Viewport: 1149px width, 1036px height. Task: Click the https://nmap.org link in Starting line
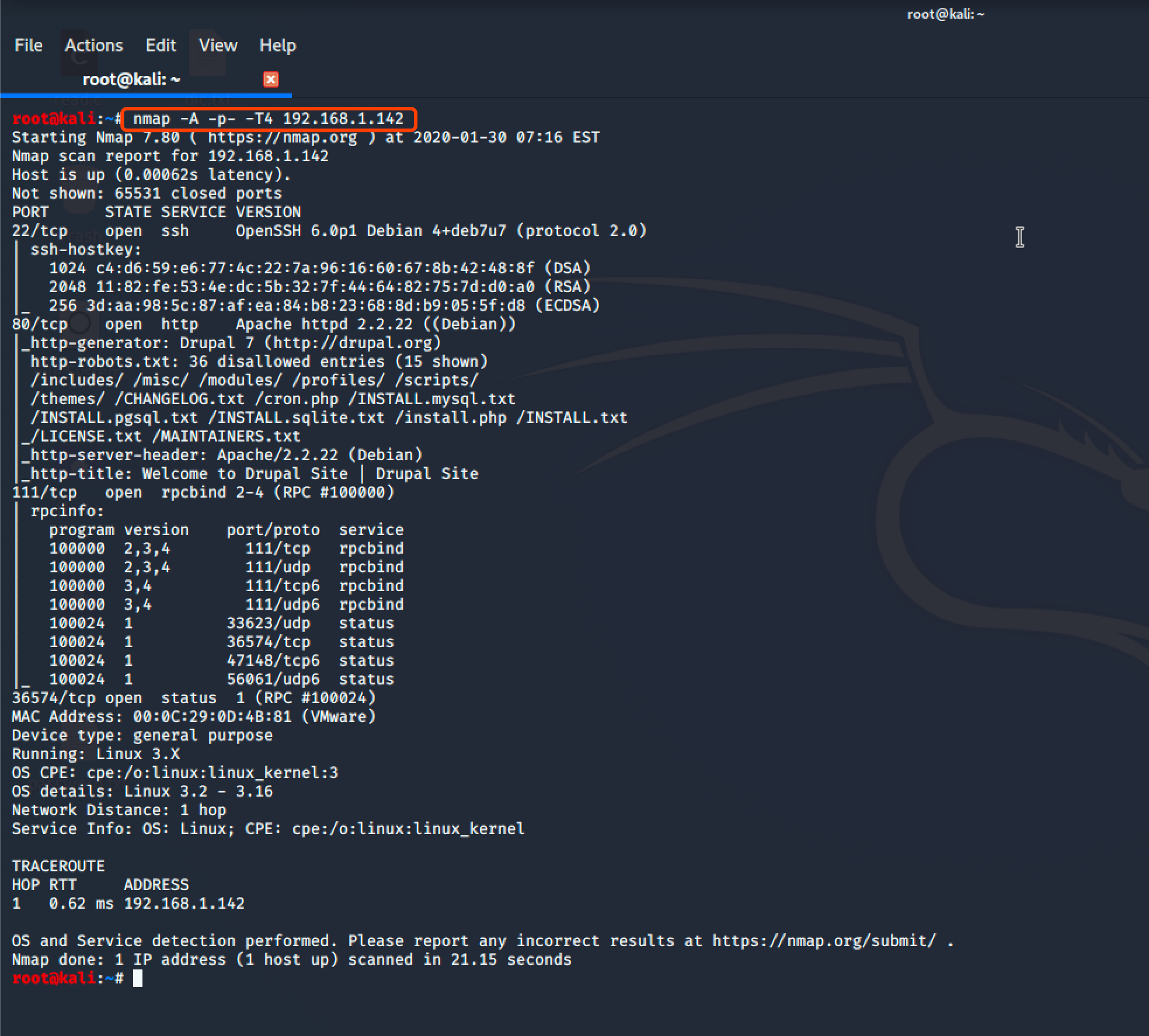tap(282, 138)
